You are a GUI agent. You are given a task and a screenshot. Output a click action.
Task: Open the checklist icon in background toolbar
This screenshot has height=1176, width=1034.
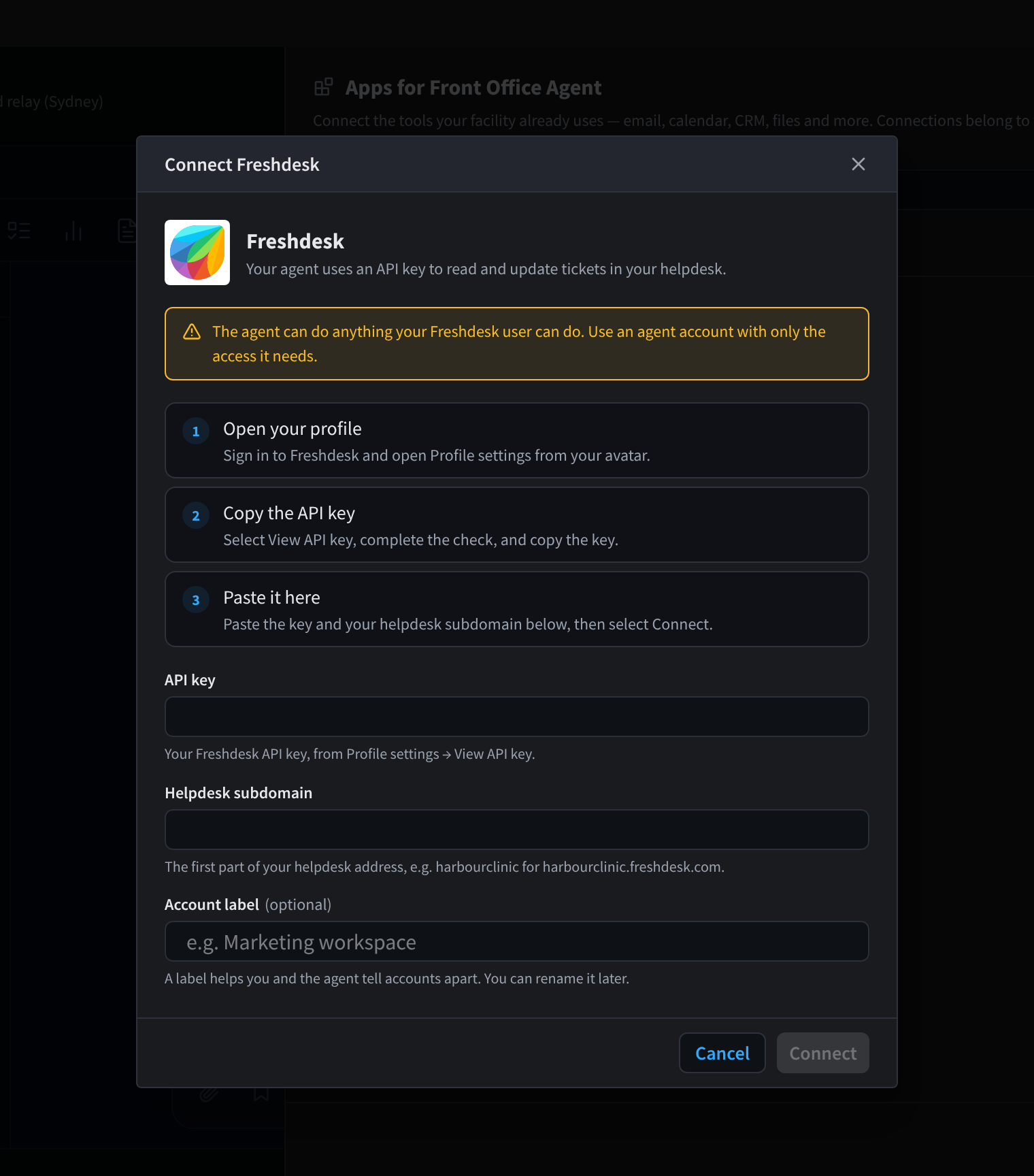pyautogui.click(x=19, y=231)
